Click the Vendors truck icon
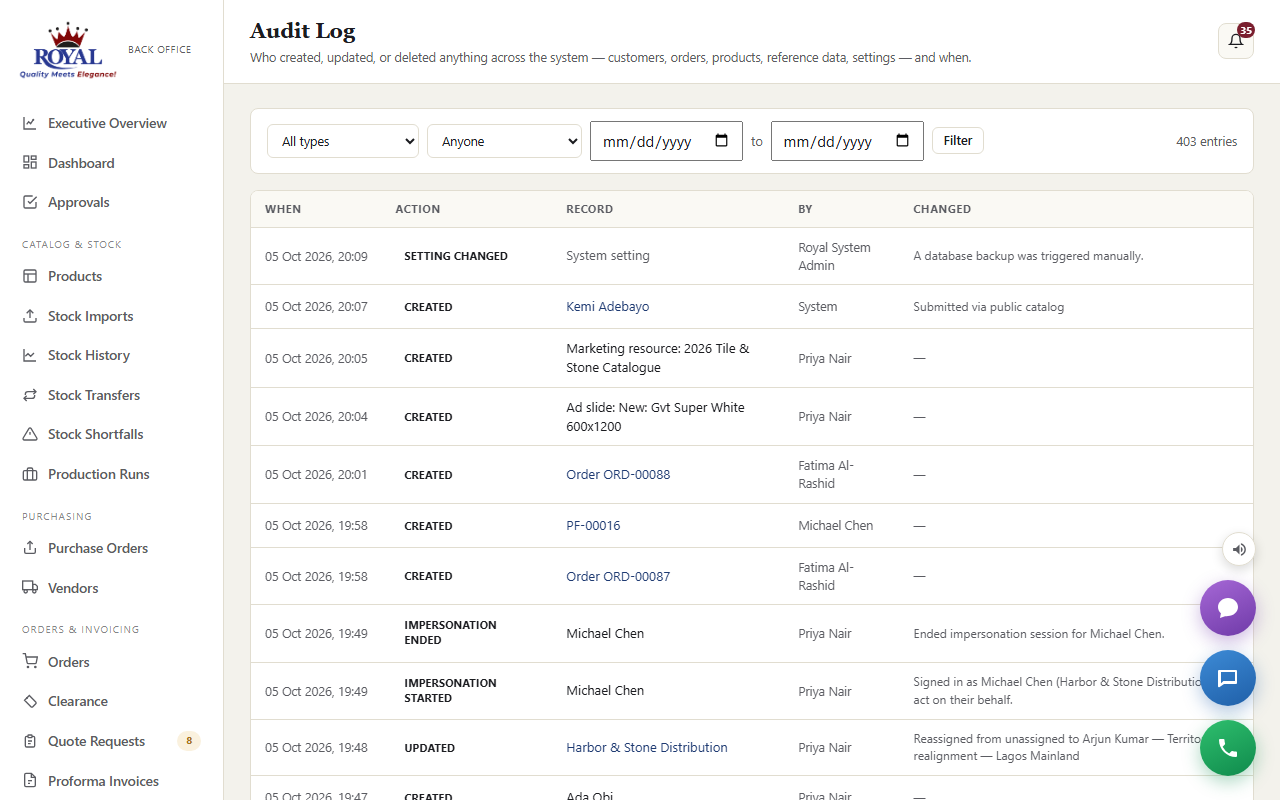This screenshot has width=1280, height=800. (30, 588)
